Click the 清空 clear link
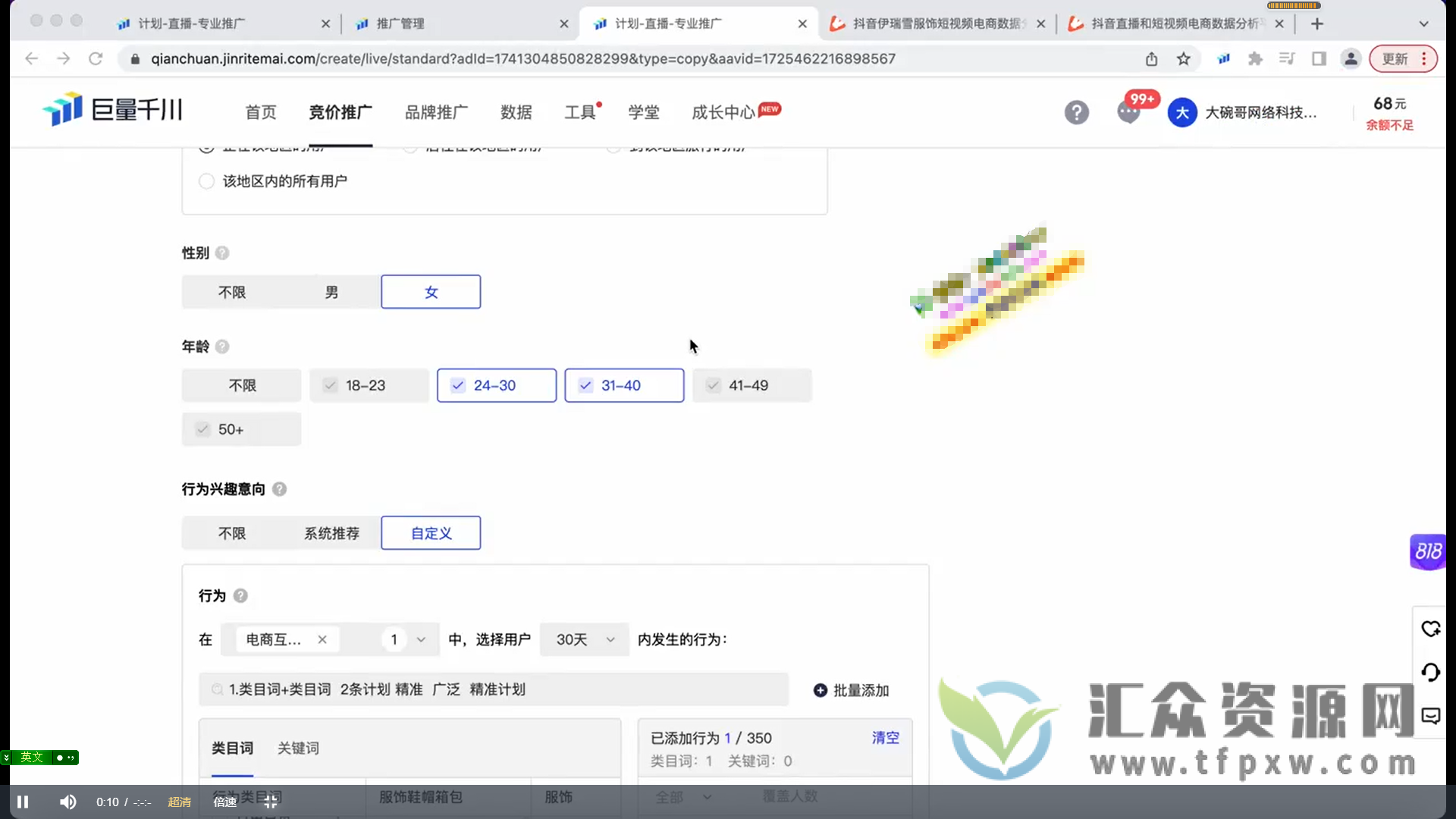Viewport: 1456px width, 819px height. [x=885, y=737]
